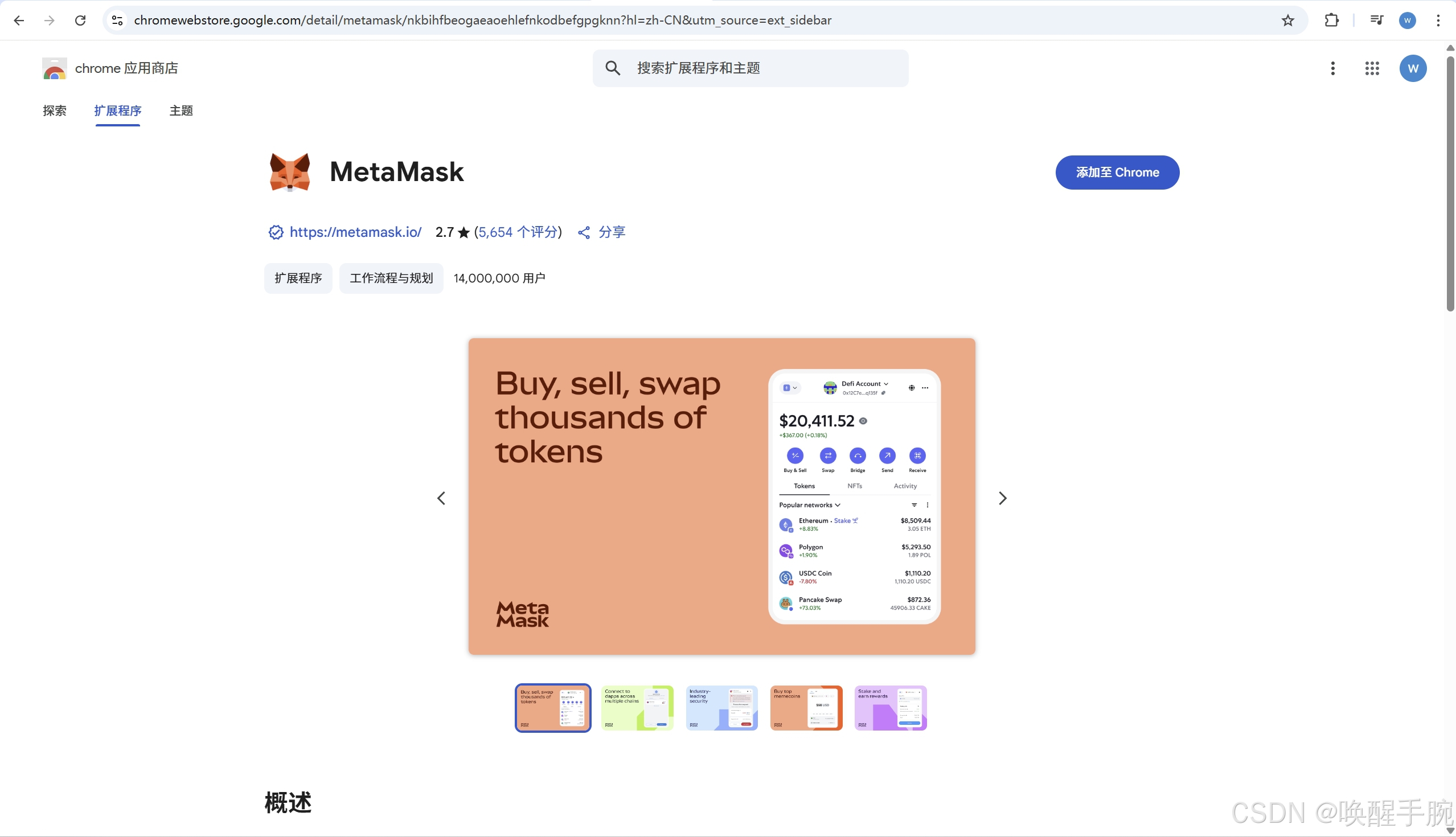Select the 工作流程与规划 category chip
This screenshot has height=837, width=1456.
(x=391, y=278)
